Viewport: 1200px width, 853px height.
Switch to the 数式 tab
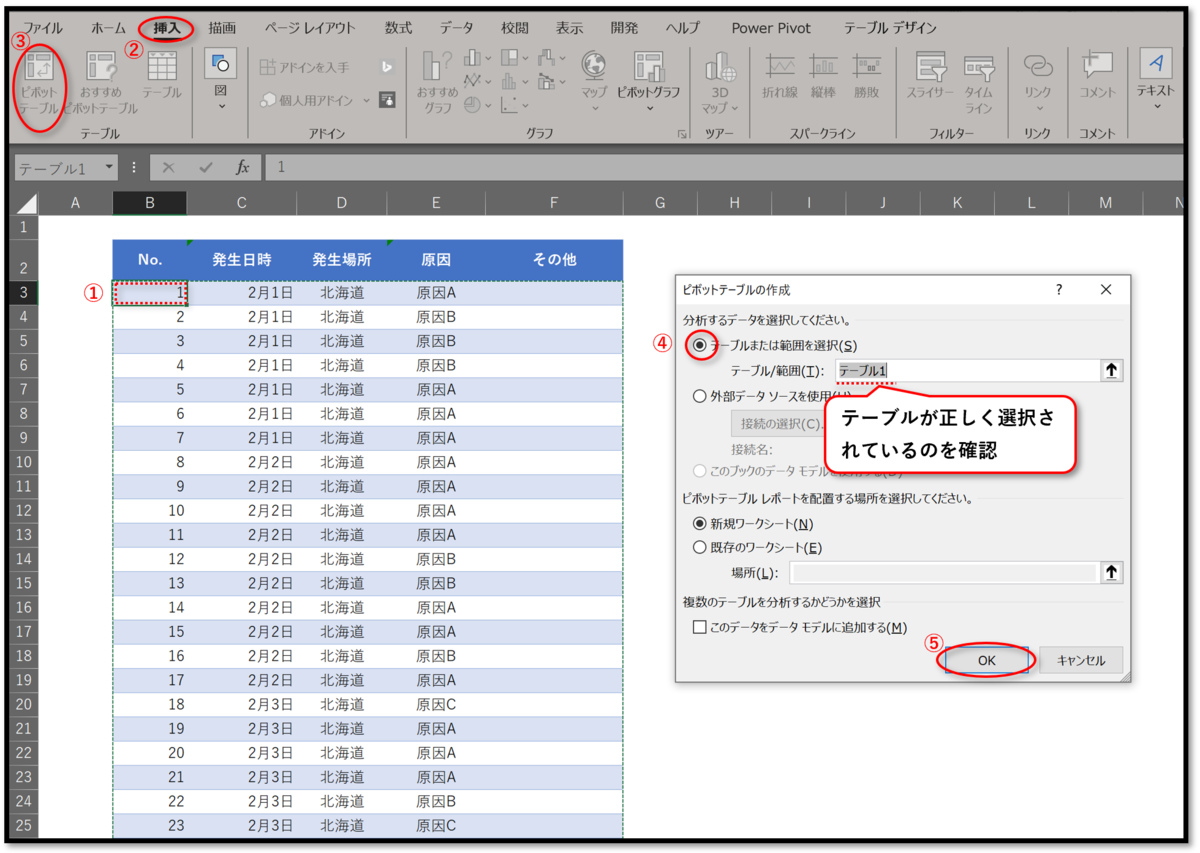coord(398,28)
